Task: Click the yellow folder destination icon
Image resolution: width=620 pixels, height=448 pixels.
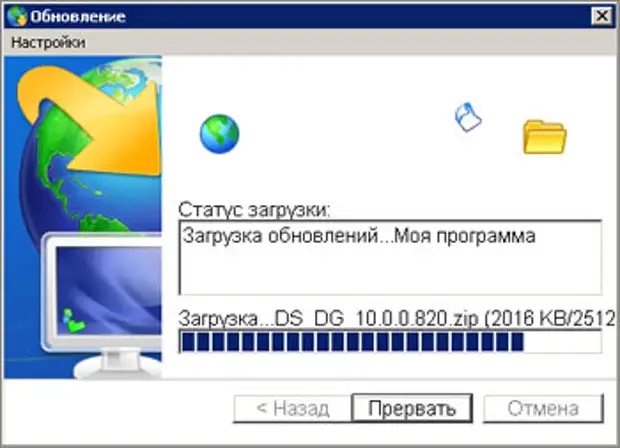Action: tap(544, 136)
